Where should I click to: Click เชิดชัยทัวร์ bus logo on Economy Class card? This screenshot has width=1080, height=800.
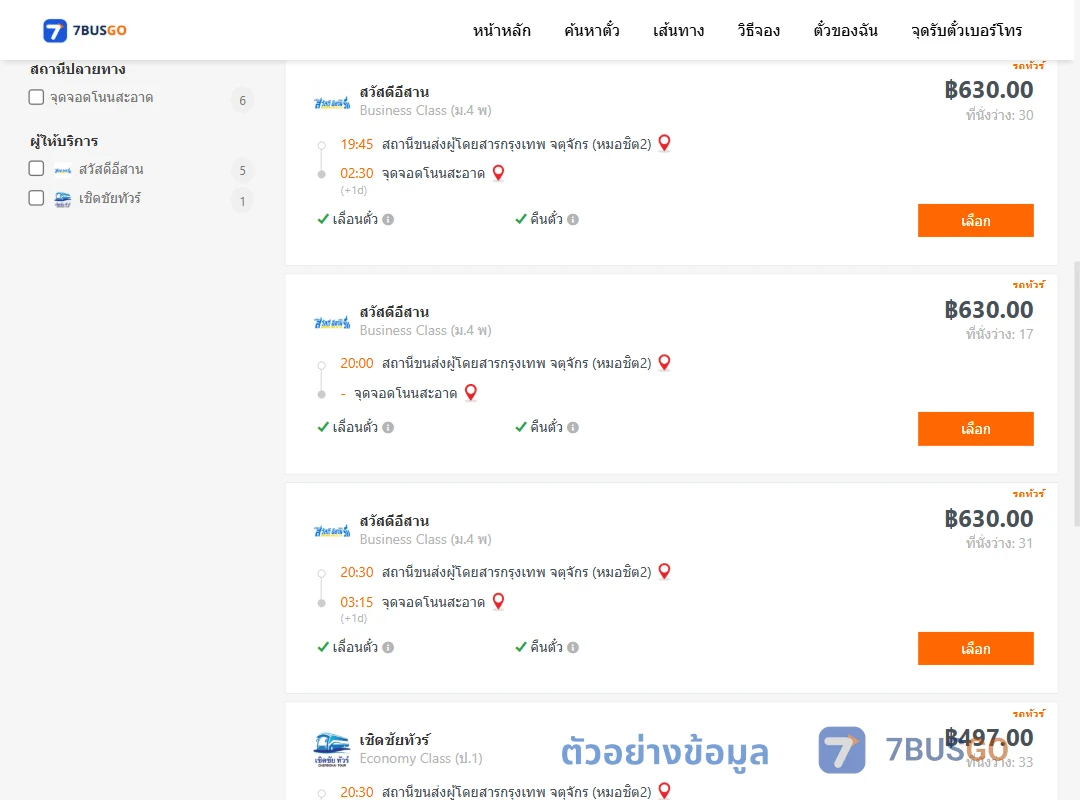[332, 750]
